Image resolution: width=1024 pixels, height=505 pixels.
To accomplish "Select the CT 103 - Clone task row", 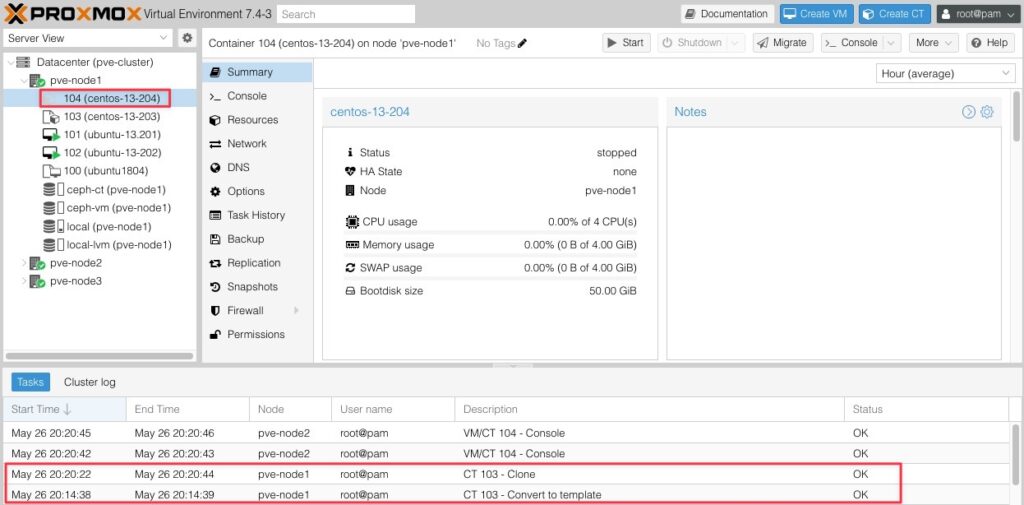I will (x=506, y=474).
